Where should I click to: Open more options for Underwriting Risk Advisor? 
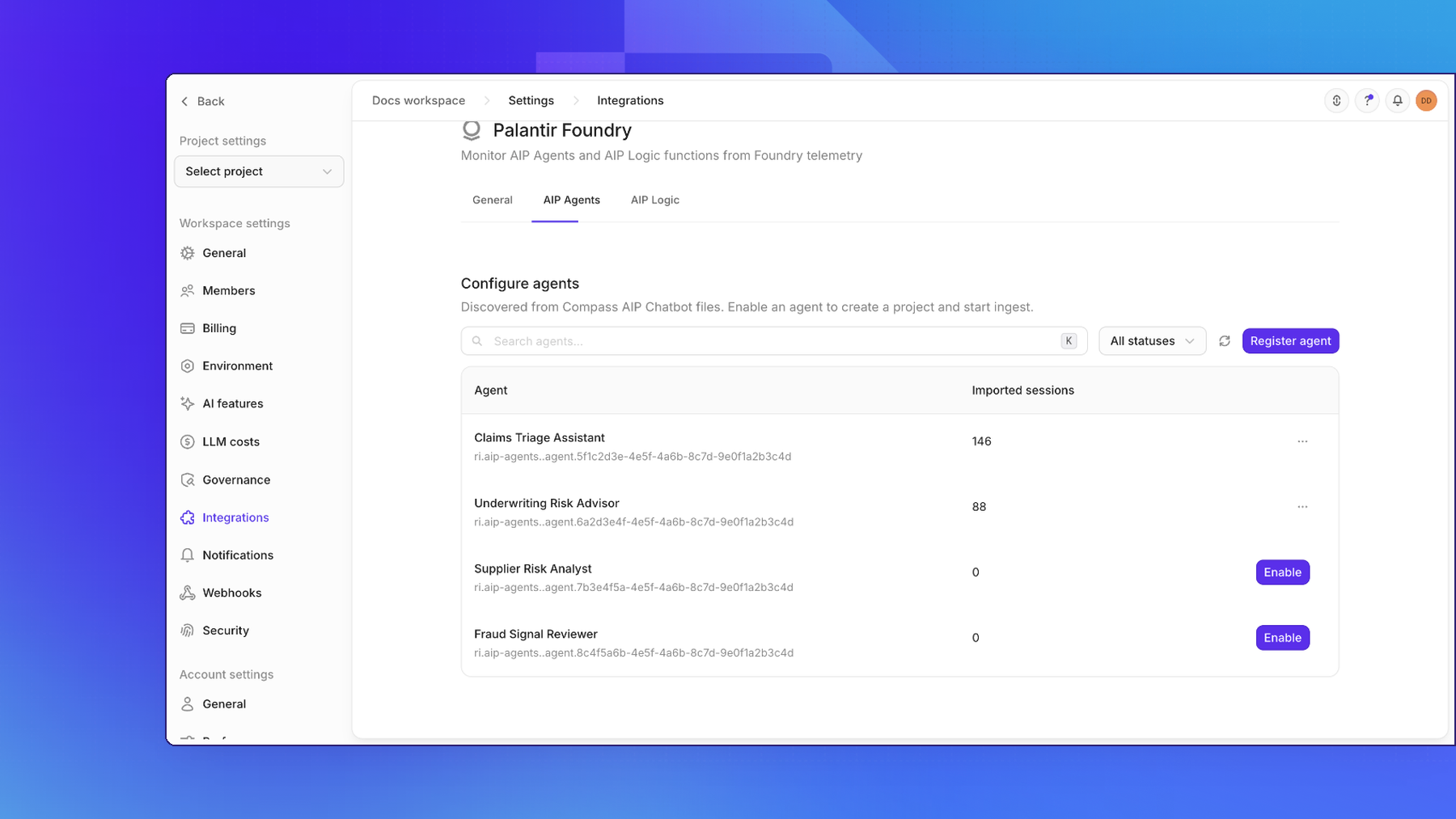(x=1302, y=507)
